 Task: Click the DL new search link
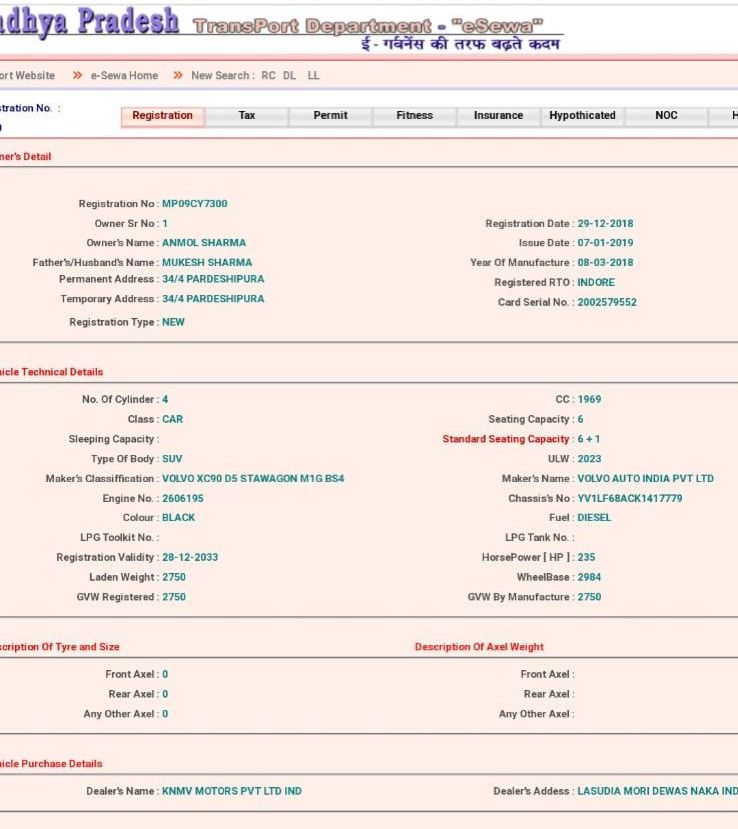coord(291,76)
